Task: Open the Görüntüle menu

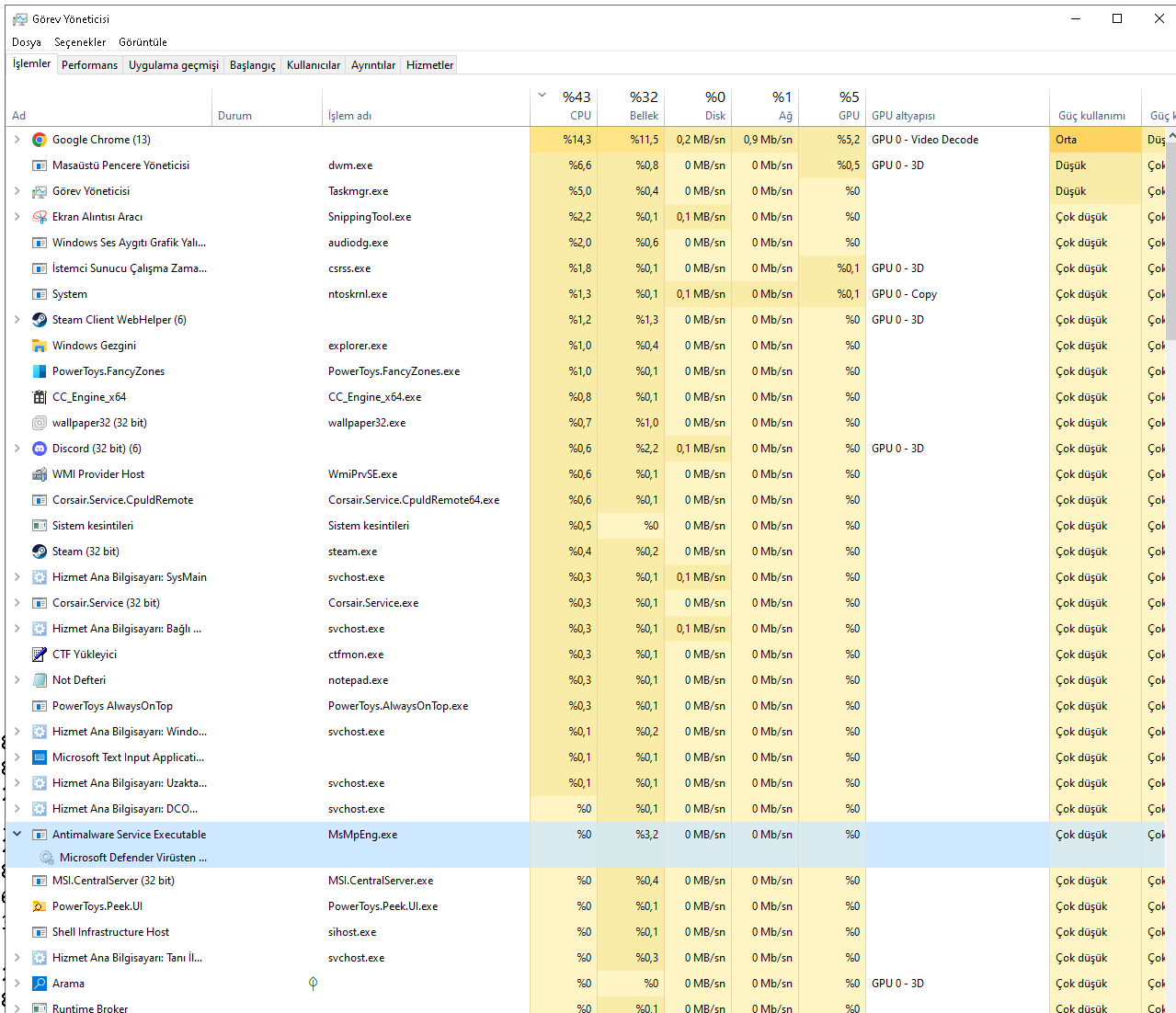Action: point(143,42)
